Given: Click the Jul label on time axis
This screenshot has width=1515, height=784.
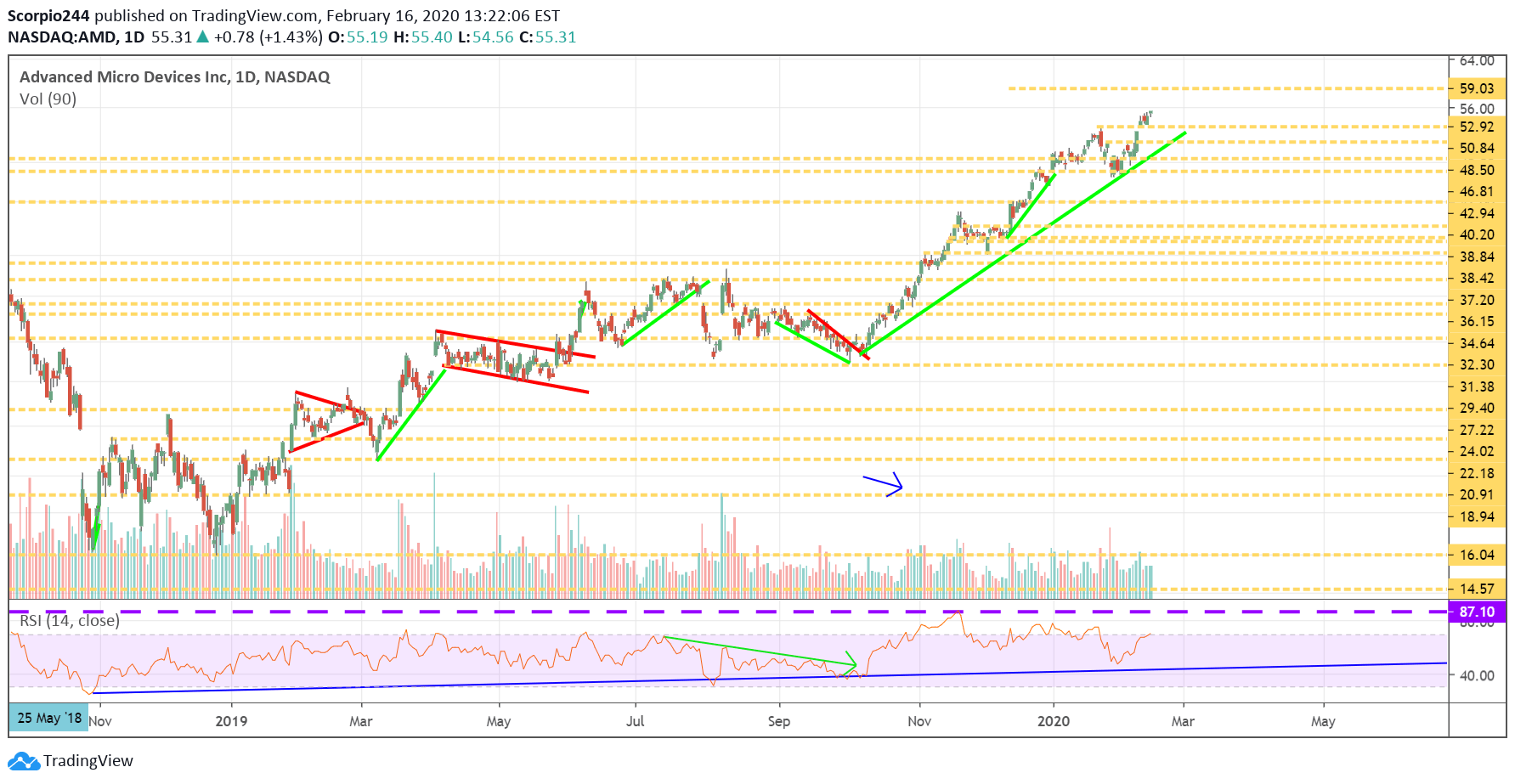Looking at the screenshot, I should pos(635,721).
